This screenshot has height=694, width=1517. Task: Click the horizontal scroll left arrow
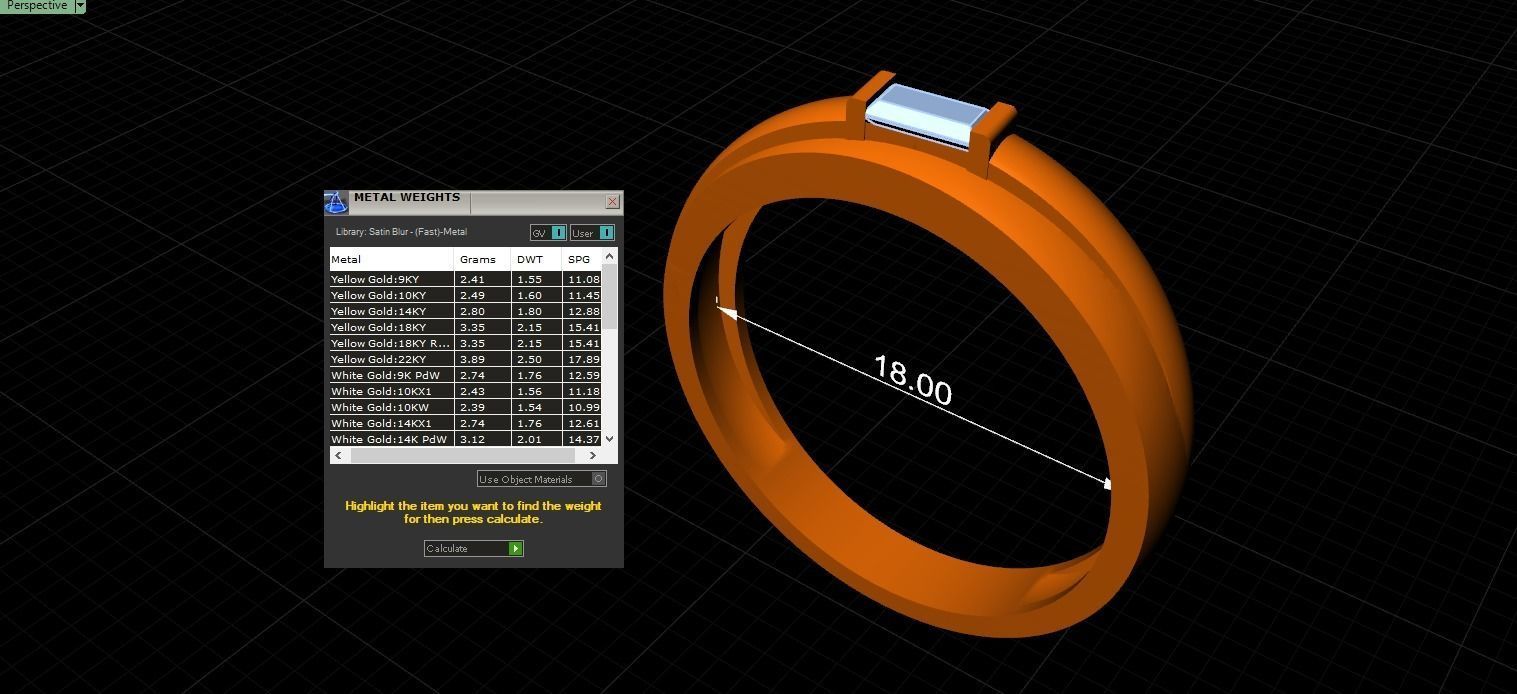click(x=339, y=455)
